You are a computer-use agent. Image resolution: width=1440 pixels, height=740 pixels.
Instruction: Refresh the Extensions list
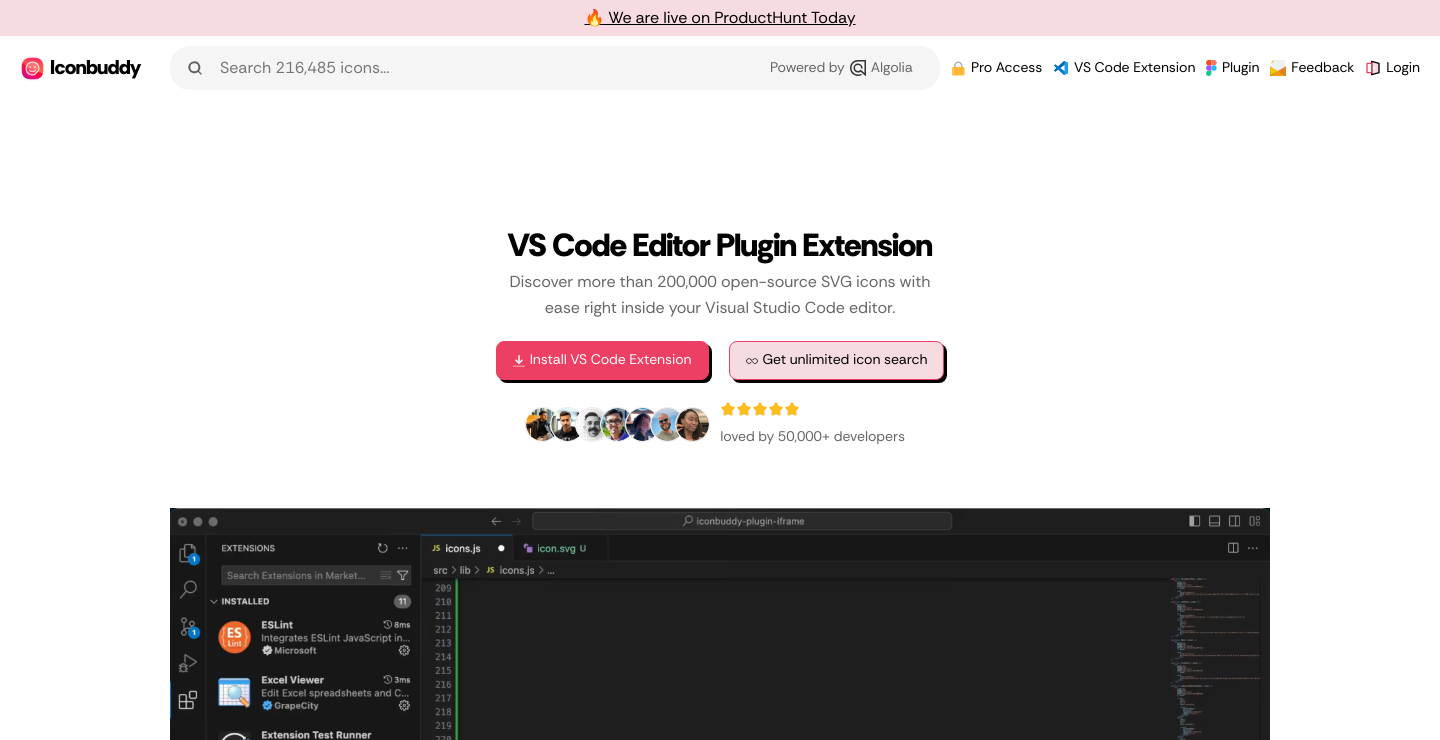(383, 548)
